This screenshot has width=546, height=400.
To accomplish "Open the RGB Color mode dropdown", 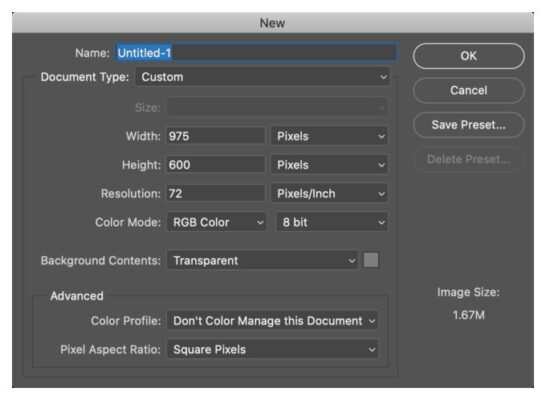I will [x=217, y=222].
